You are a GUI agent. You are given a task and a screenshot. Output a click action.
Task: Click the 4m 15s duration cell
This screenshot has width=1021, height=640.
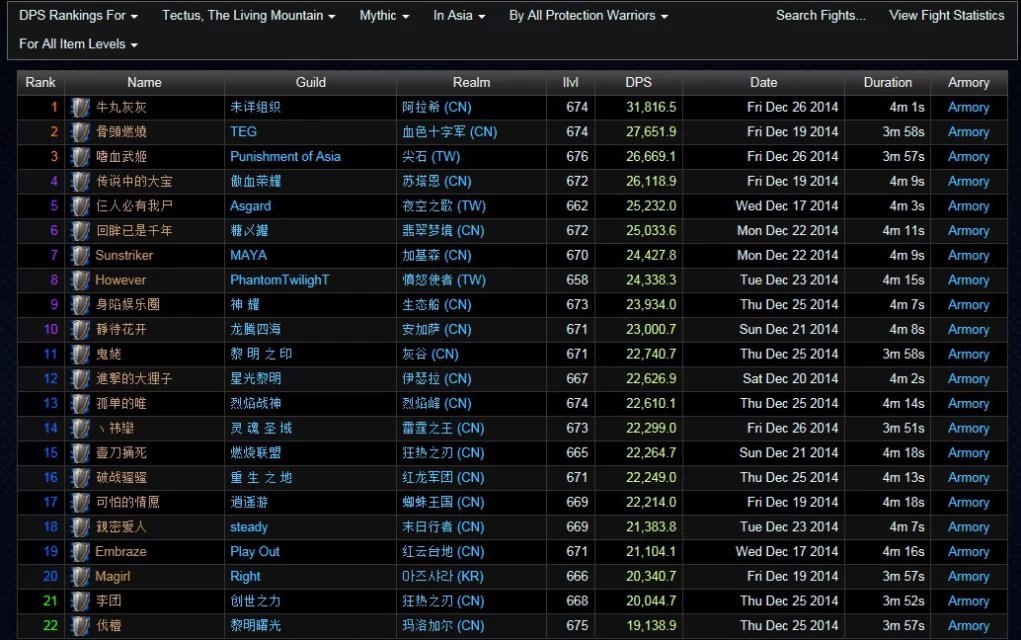pyautogui.click(x=903, y=281)
